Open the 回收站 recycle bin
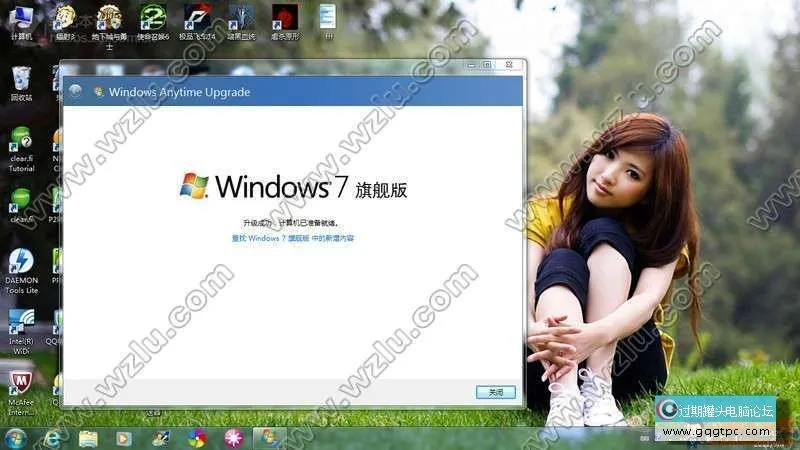The width and height of the screenshot is (800, 450). [21, 84]
